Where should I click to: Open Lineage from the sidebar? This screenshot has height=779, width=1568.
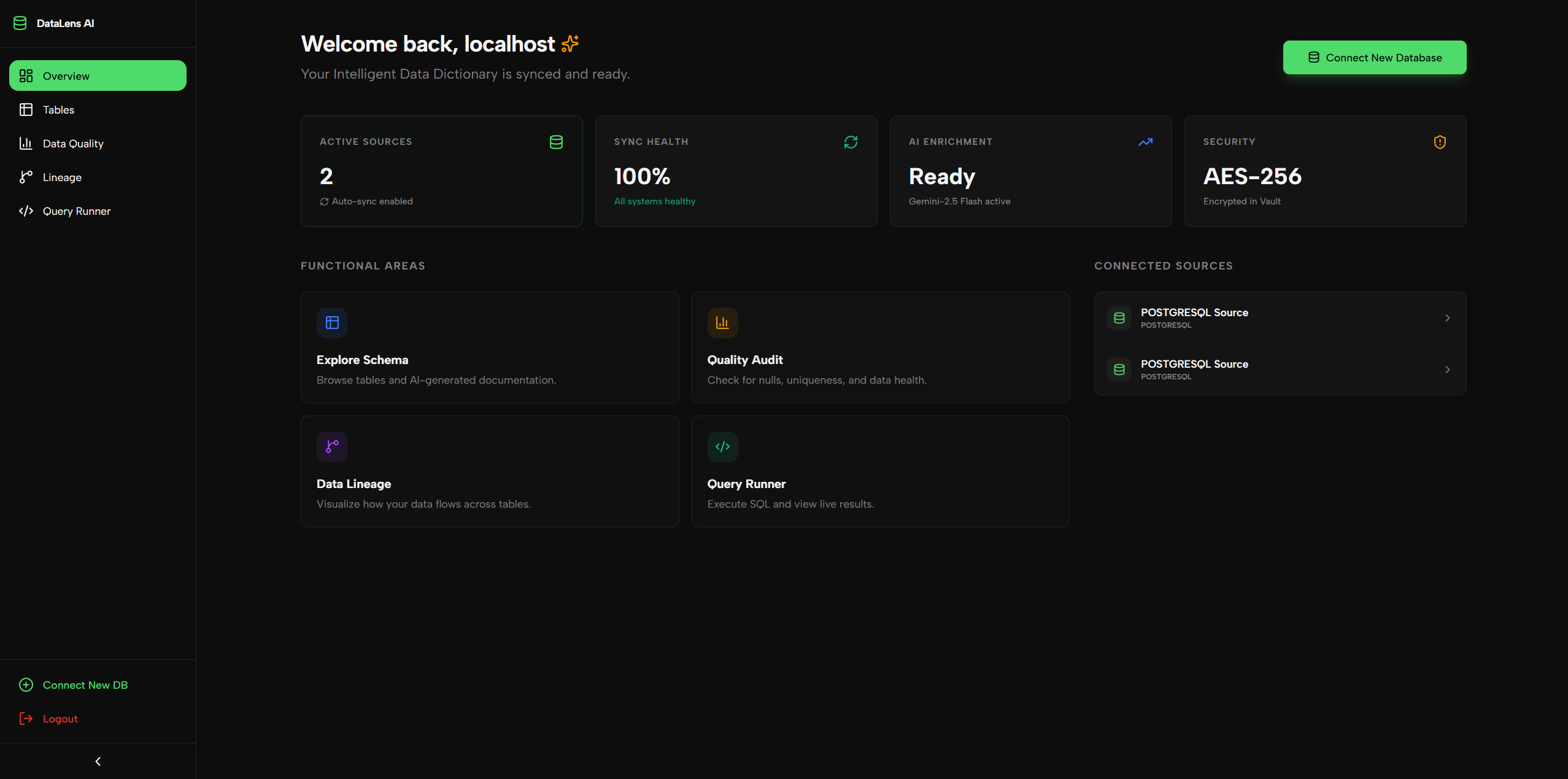[62, 177]
